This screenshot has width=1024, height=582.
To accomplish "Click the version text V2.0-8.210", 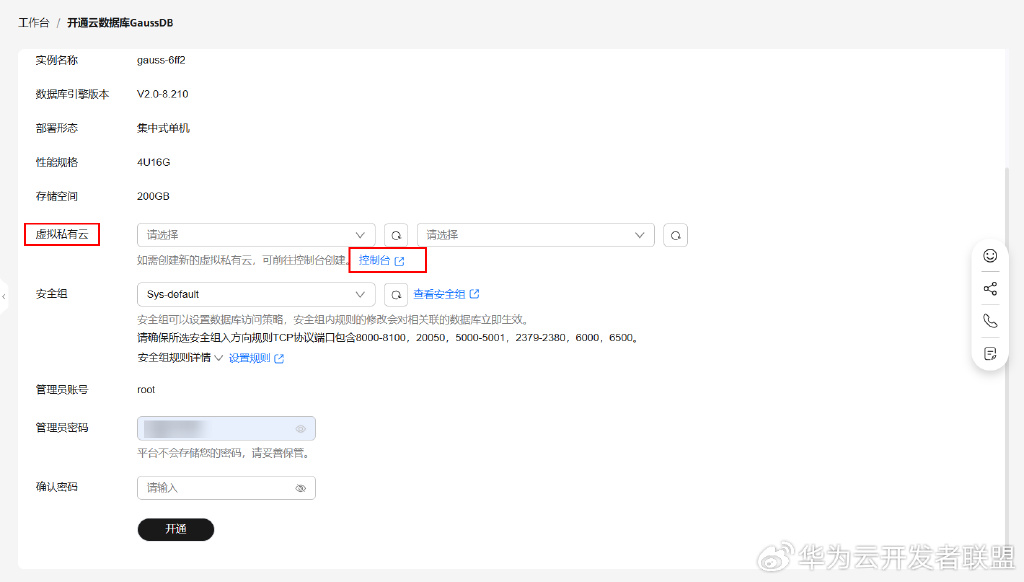I will (x=163, y=94).
